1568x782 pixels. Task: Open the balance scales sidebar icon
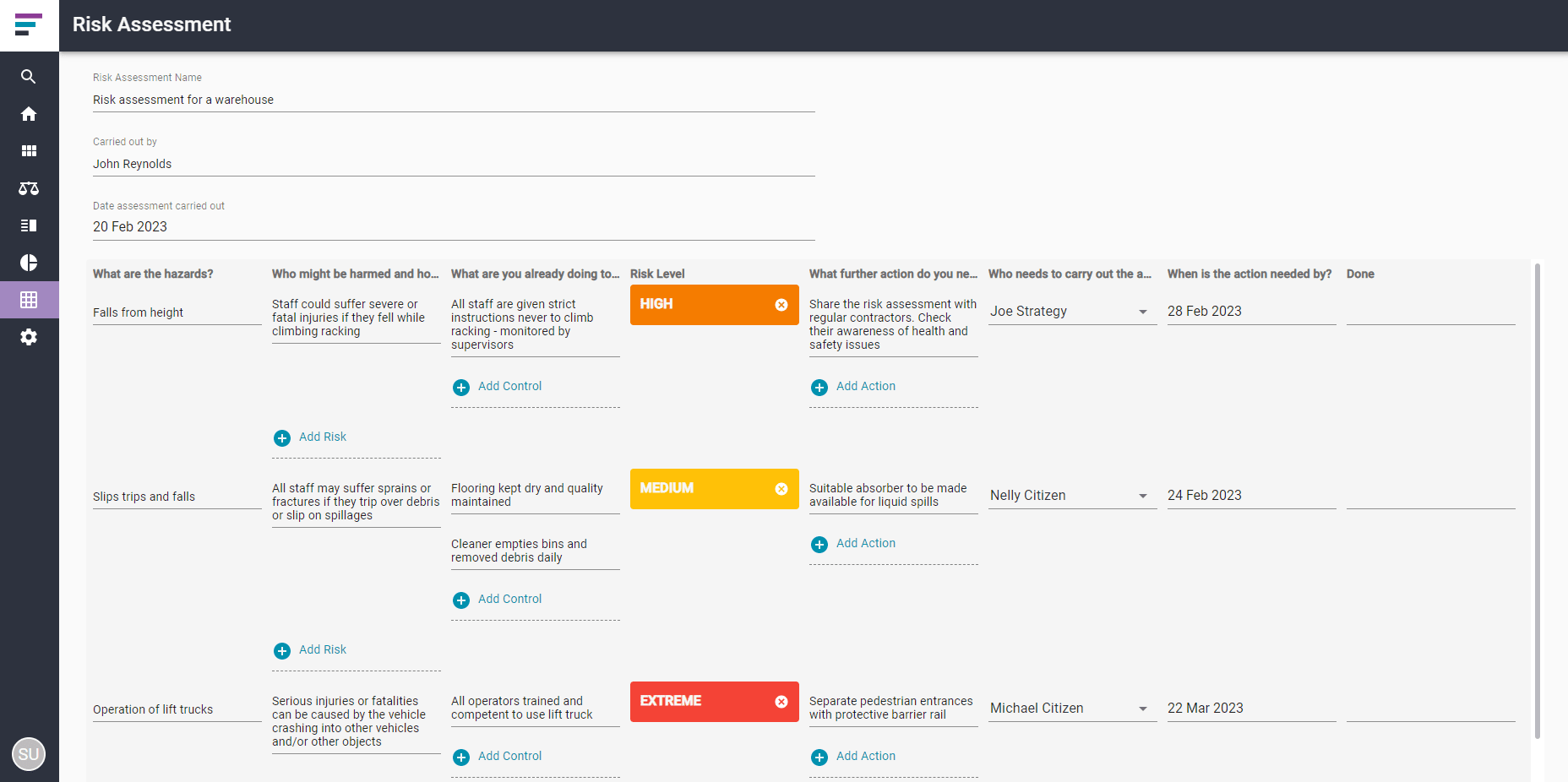(x=29, y=188)
